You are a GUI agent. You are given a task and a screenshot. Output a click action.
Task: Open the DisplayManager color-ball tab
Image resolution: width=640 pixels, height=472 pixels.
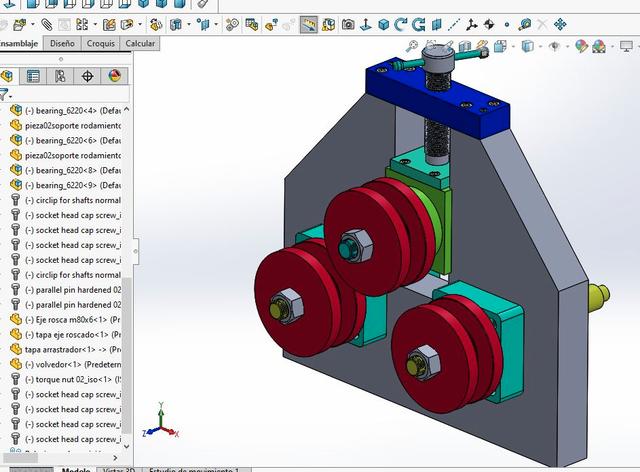point(115,76)
